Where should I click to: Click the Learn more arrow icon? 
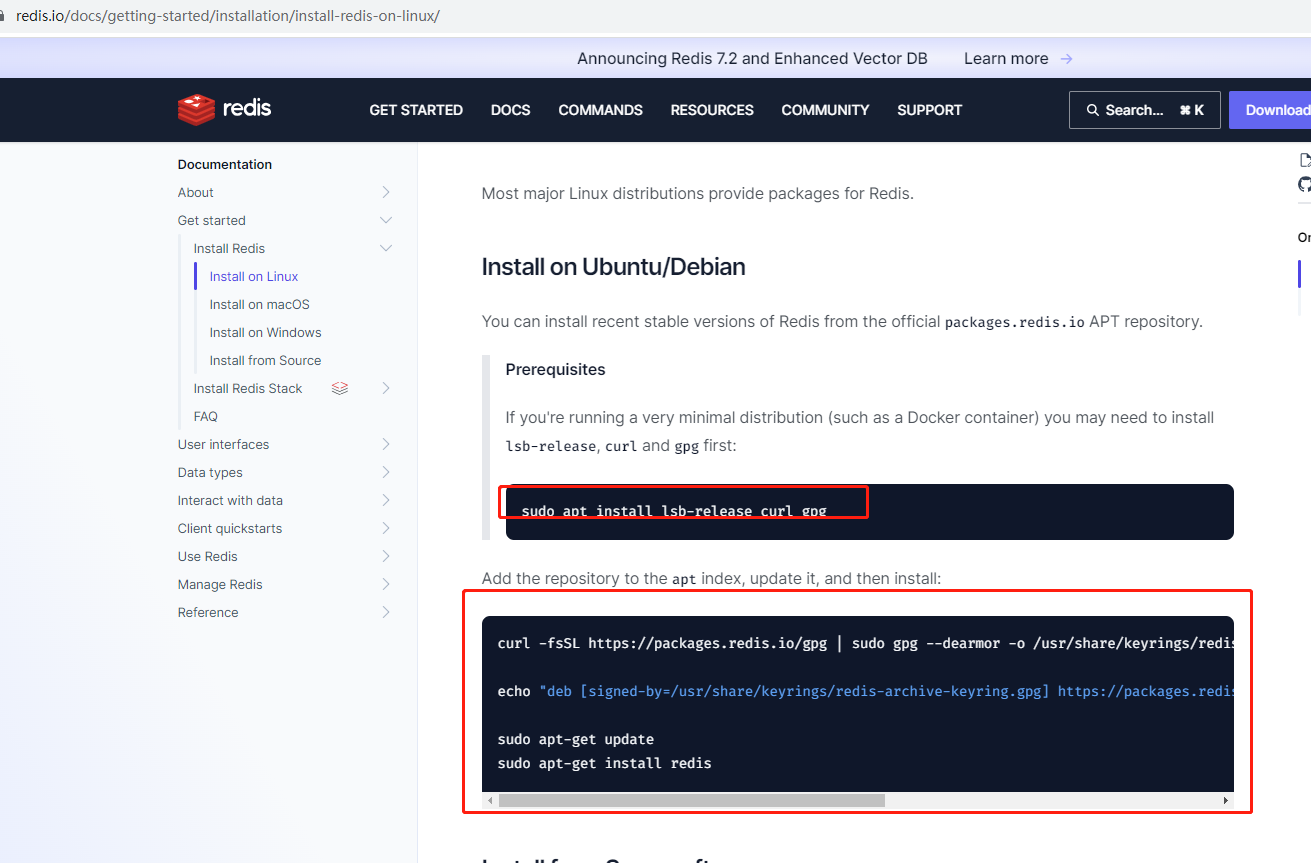click(1066, 59)
